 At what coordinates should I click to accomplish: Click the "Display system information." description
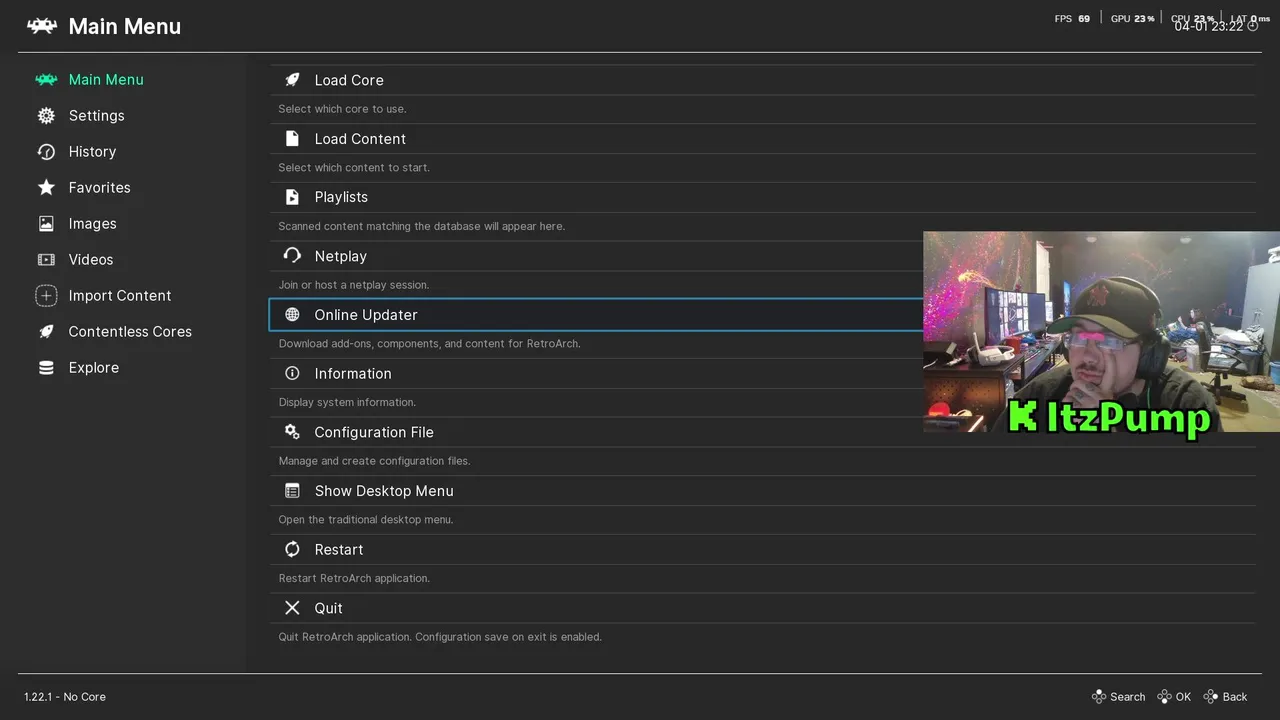[x=347, y=402]
